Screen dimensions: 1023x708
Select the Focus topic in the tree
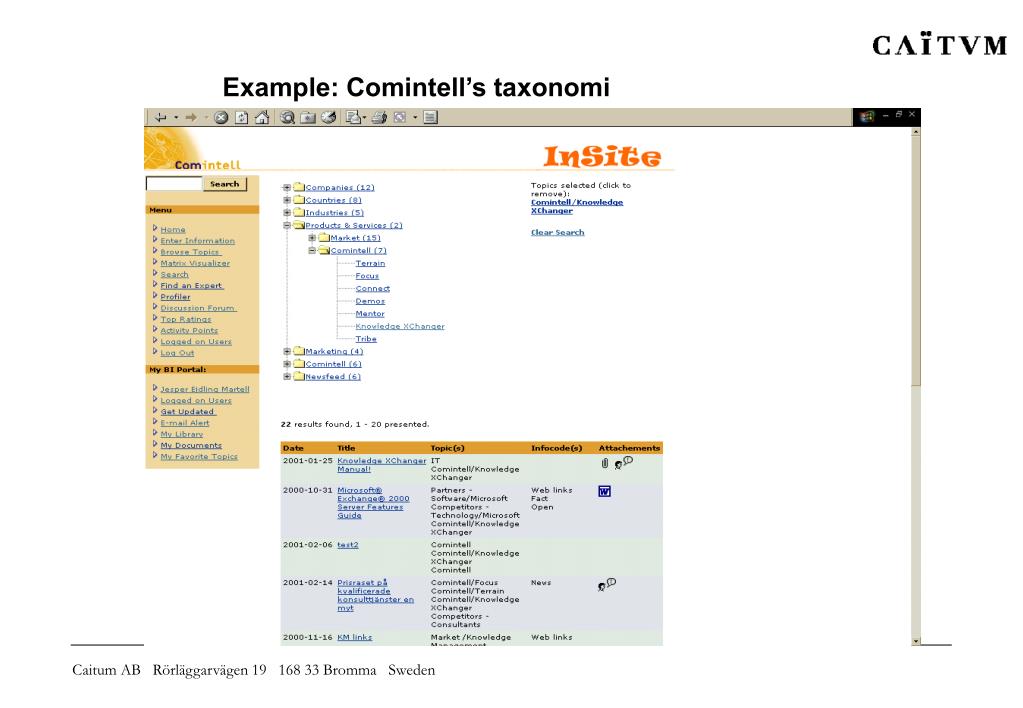[x=367, y=276]
